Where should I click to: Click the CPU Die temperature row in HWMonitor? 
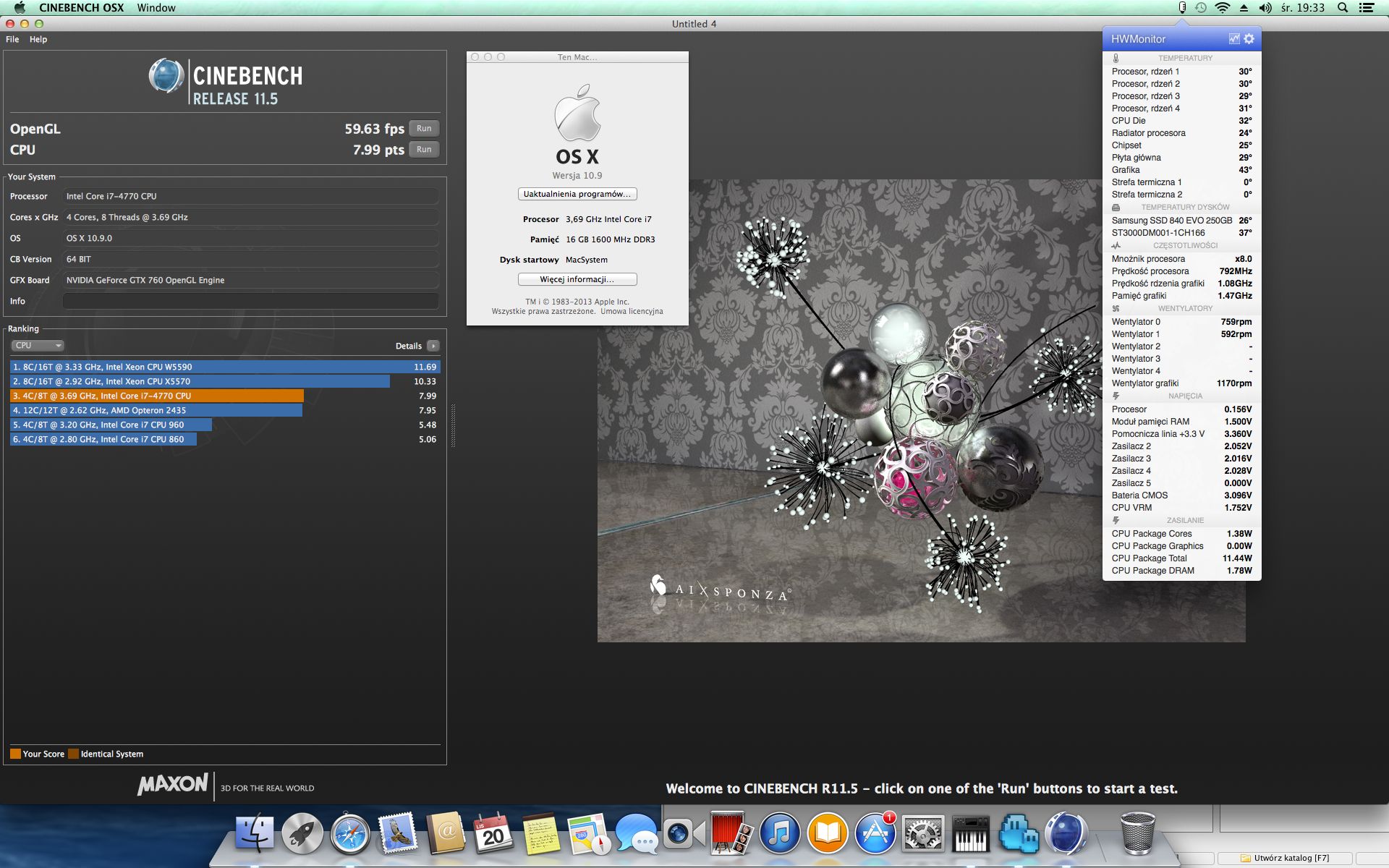tap(1181, 121)
